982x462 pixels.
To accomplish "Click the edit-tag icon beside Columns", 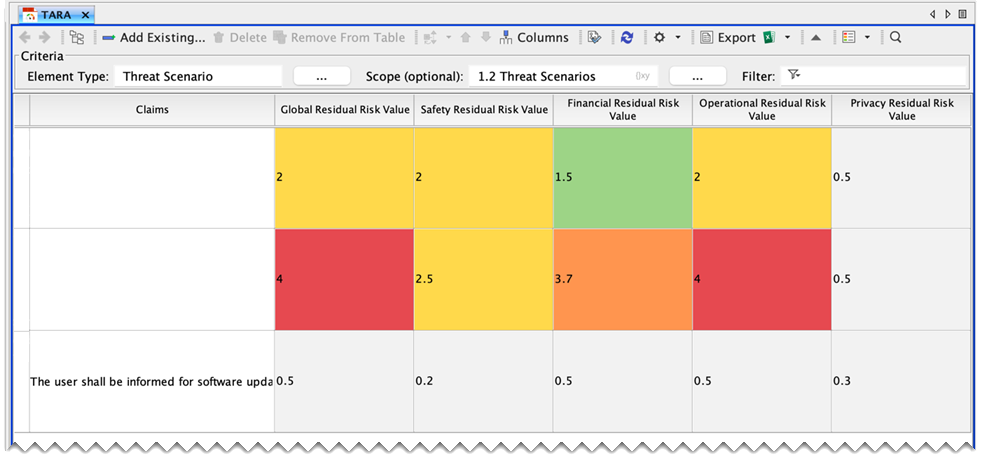I will 595,38.
